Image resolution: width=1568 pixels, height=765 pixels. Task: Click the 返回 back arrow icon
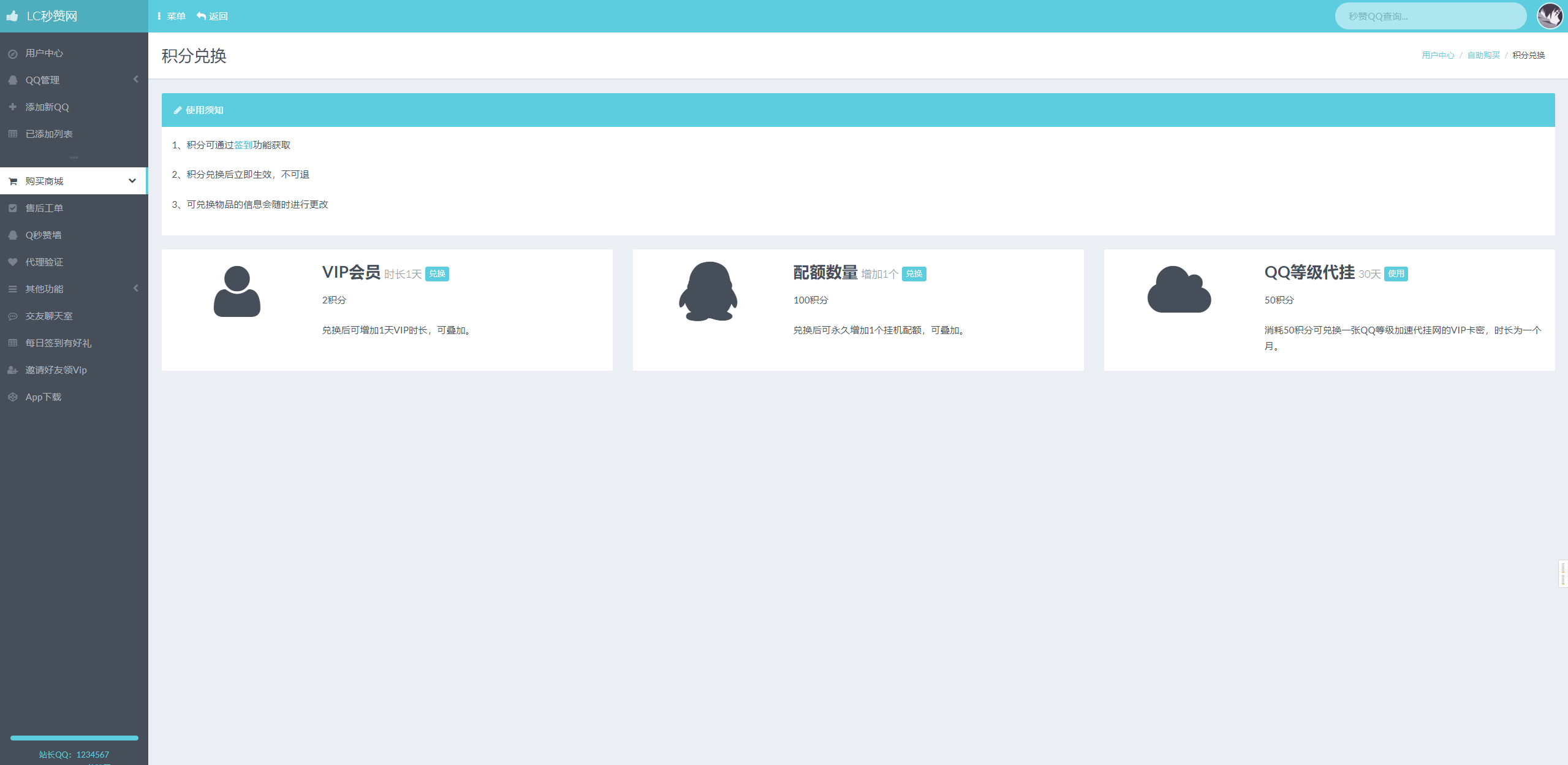201,16
